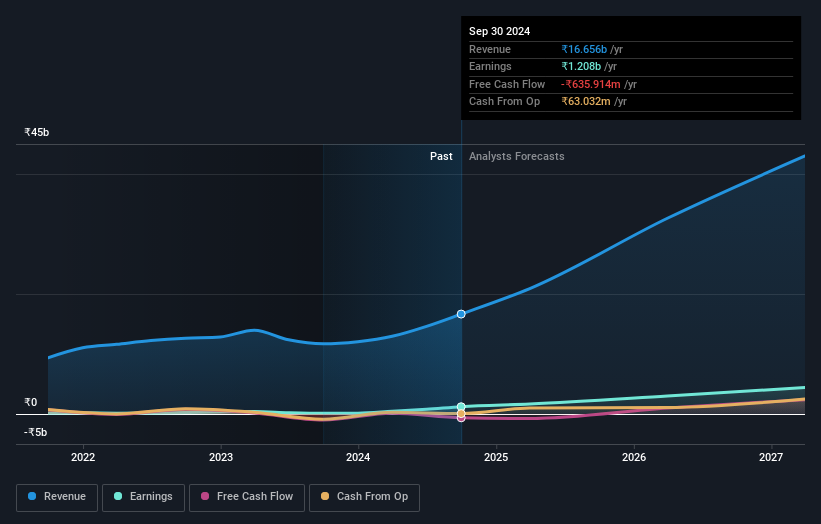This screenshot has width=821, height=524.
Task: Toggle the Earnings legend button
Action: [x=143, y=497]
